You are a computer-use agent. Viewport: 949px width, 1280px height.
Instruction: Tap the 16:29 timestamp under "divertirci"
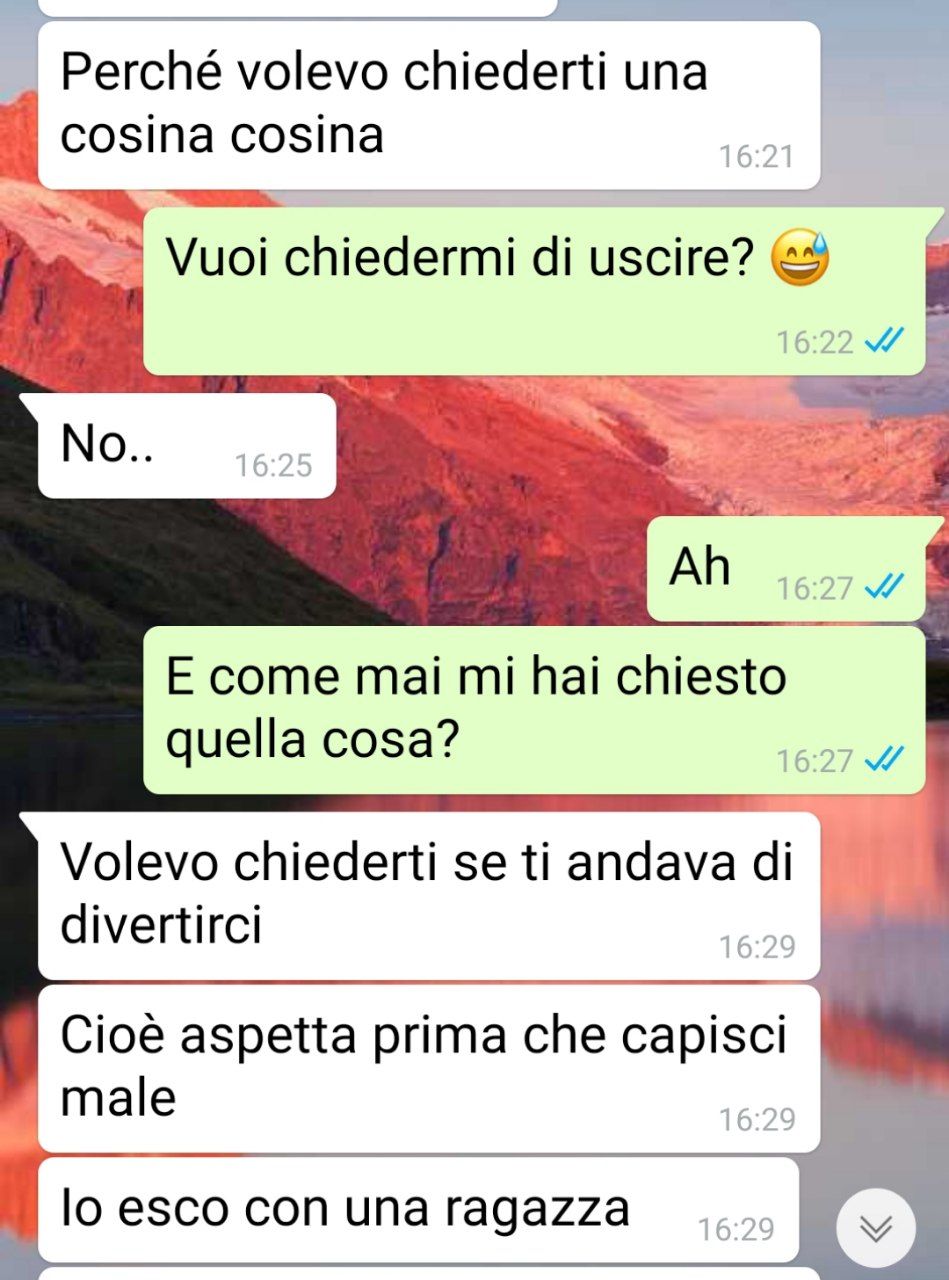pyautogui.click(x=757, y=946)
